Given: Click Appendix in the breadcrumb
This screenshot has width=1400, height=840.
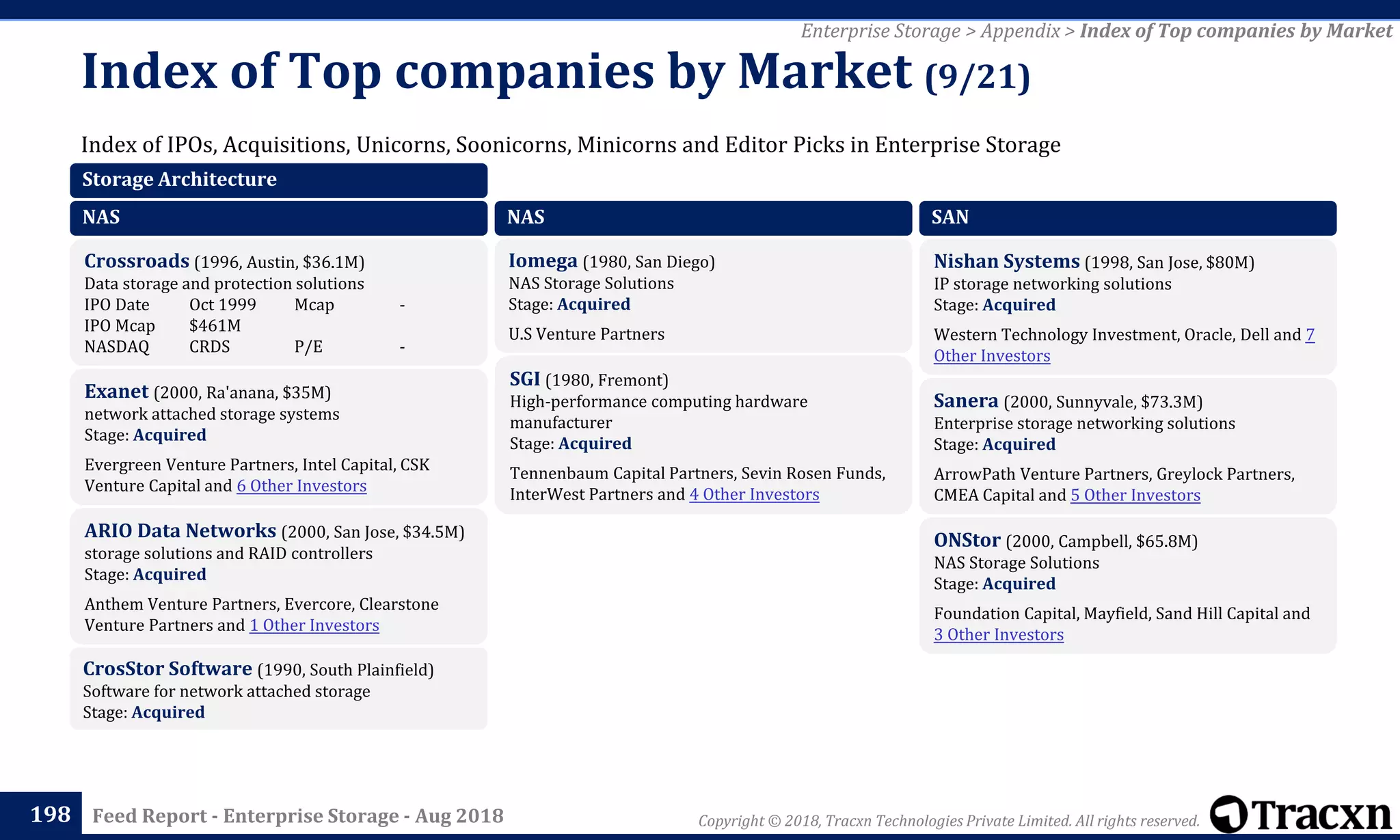Looking at the screenshot, I should point(1020,31).
